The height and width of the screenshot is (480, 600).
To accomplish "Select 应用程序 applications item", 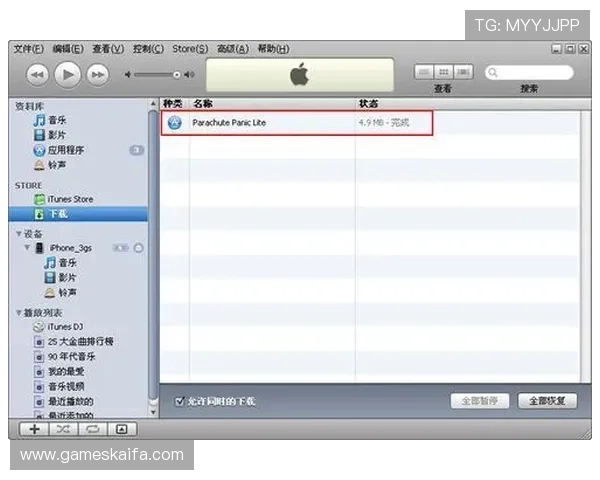I will 59,150.
